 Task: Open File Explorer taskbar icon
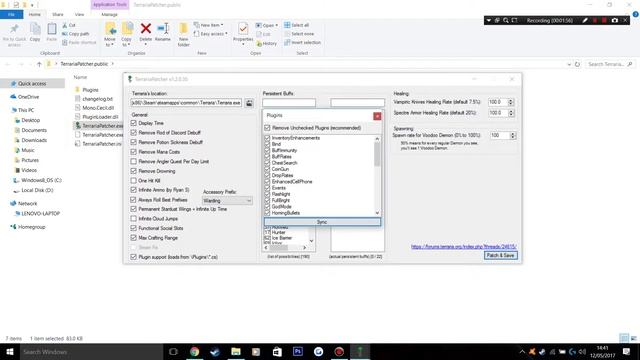click(x=236, y=351)
